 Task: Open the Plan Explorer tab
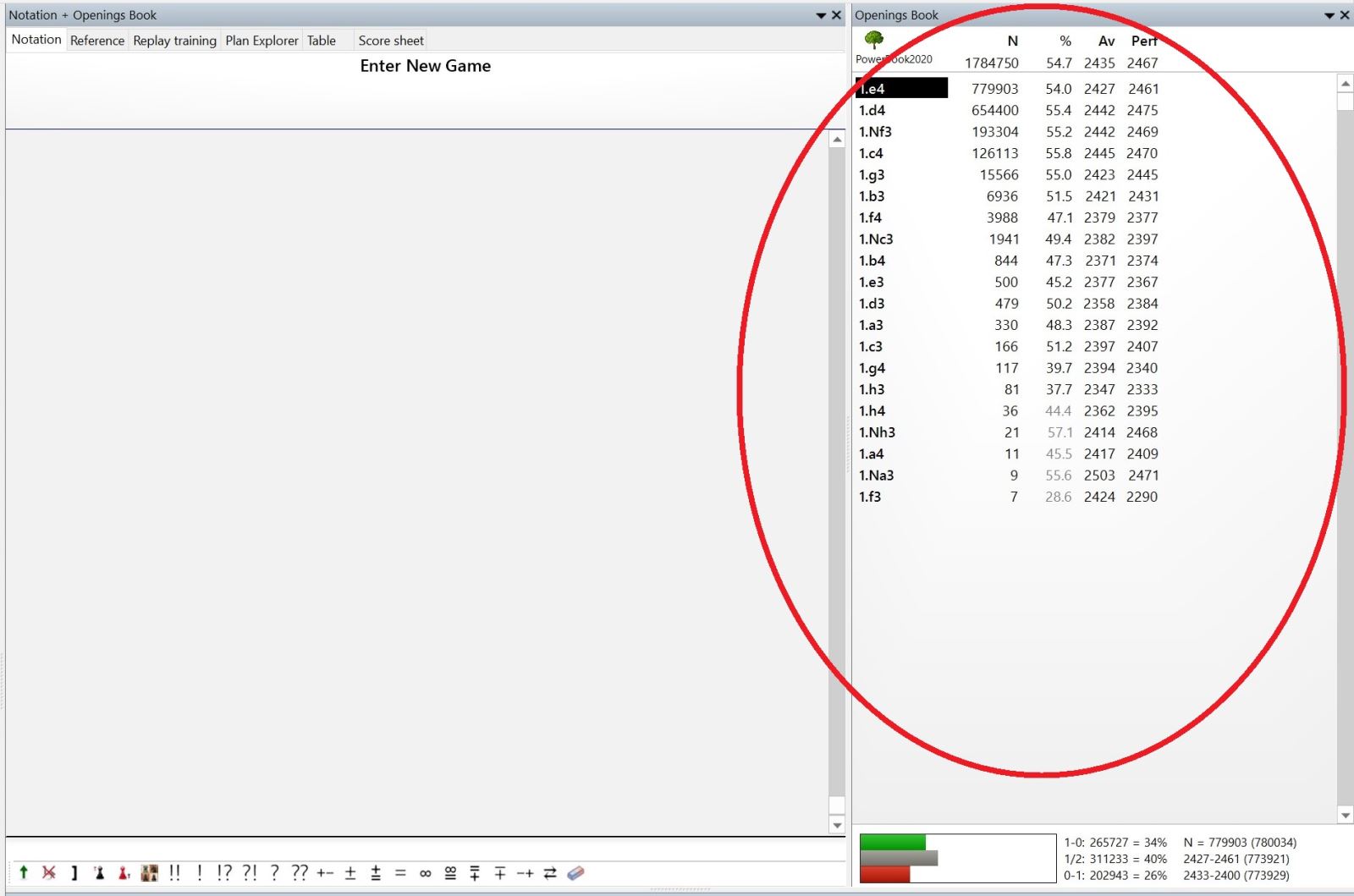(x=261, y=41)
